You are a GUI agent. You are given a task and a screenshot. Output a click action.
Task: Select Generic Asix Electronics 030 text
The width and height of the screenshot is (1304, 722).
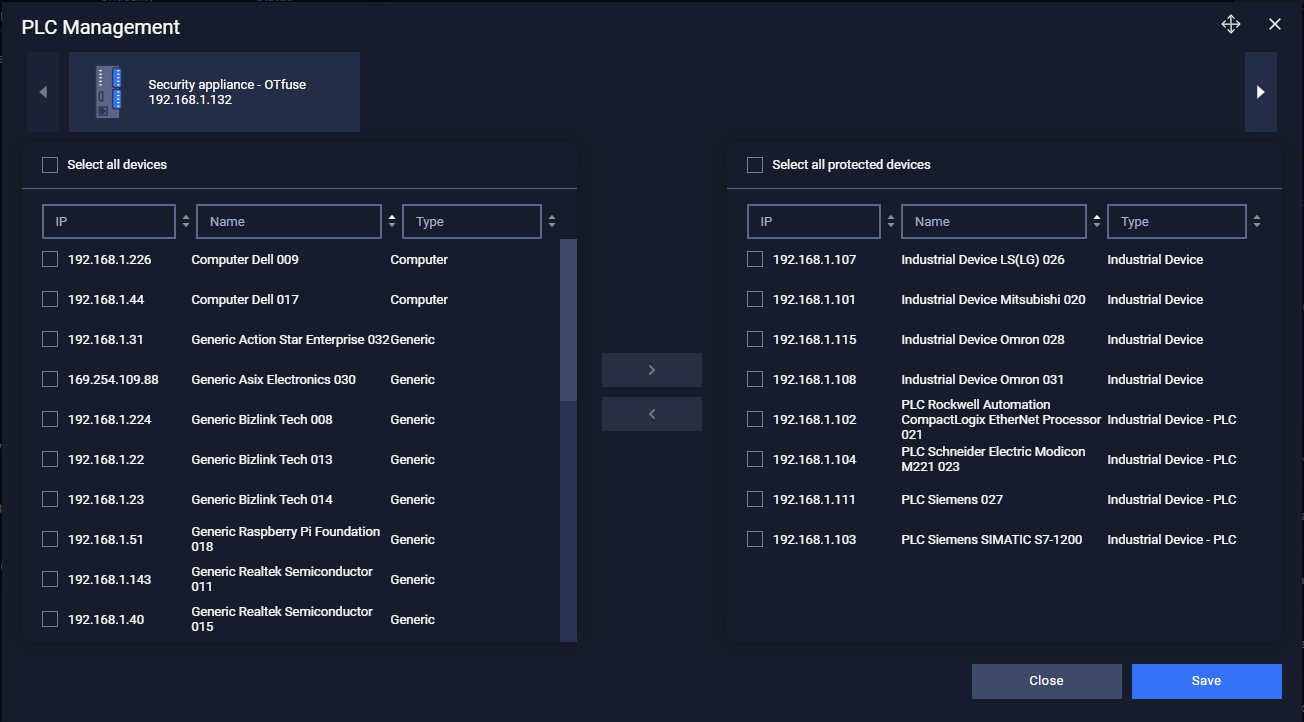pyautogui.click(x=273, y=380)
